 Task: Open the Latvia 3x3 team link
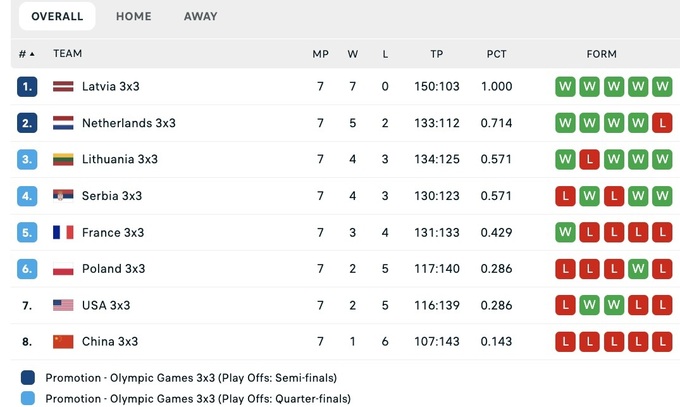pyautogui.click(x=110, y=86)
